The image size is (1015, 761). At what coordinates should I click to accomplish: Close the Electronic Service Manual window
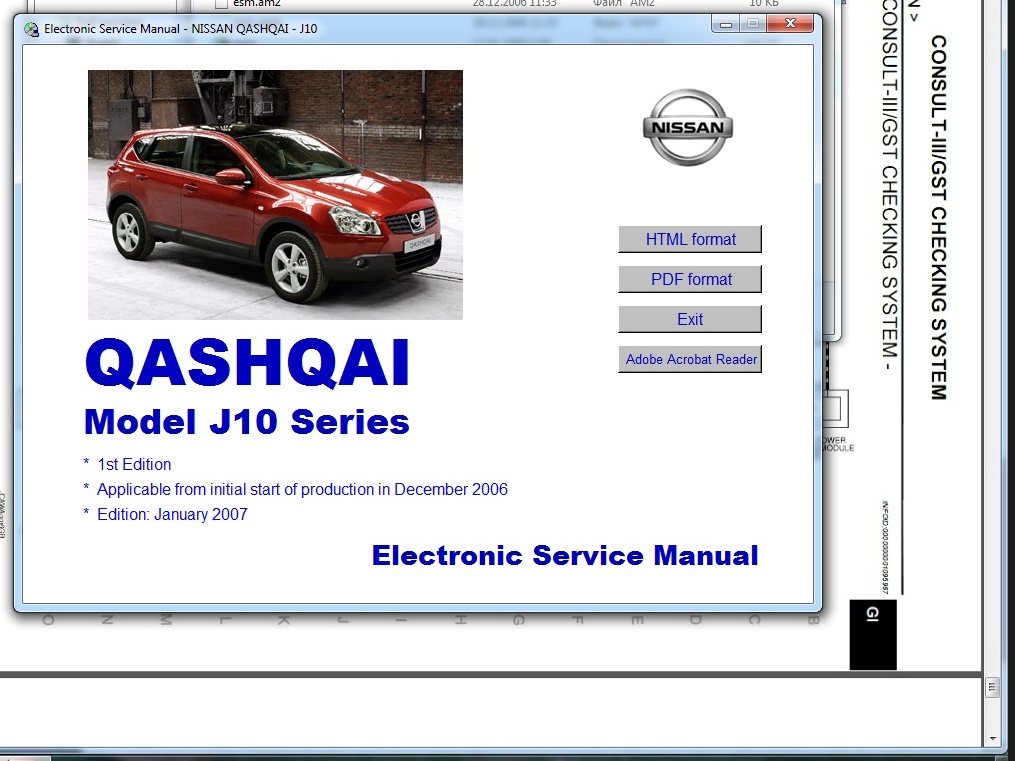point(791,23)
